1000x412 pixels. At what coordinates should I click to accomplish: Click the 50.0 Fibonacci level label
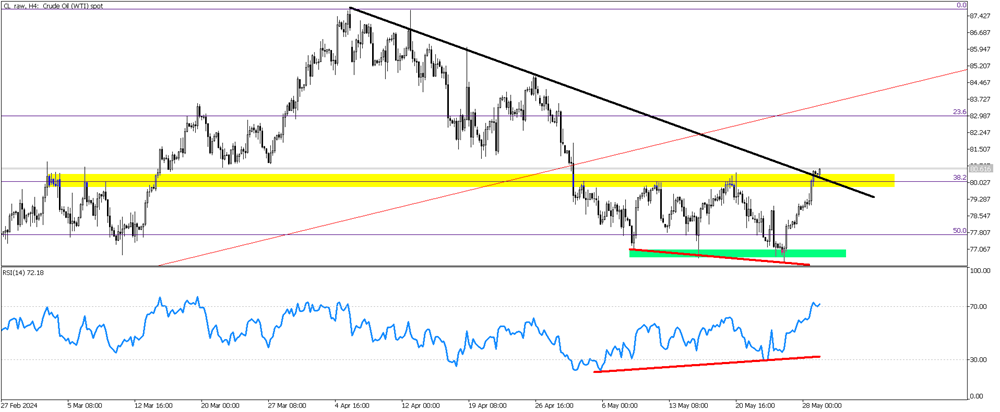point(960,231)
